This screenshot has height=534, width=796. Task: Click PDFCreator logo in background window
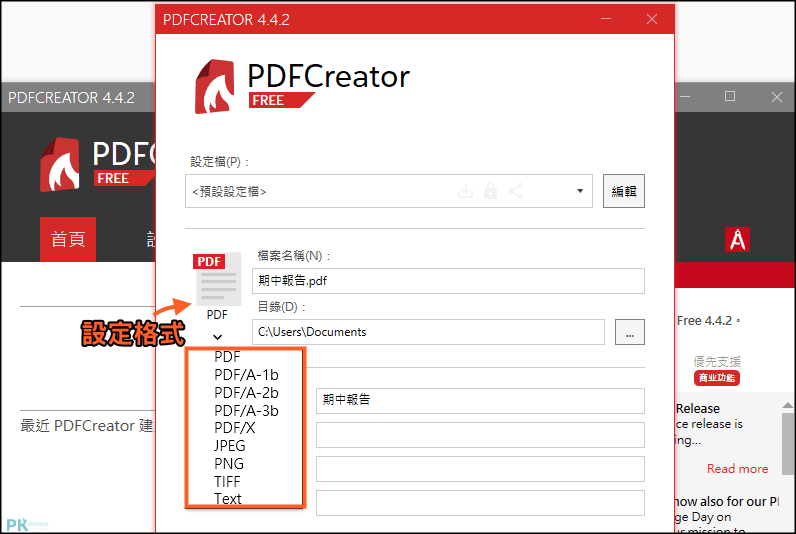(x=60, y=164)
